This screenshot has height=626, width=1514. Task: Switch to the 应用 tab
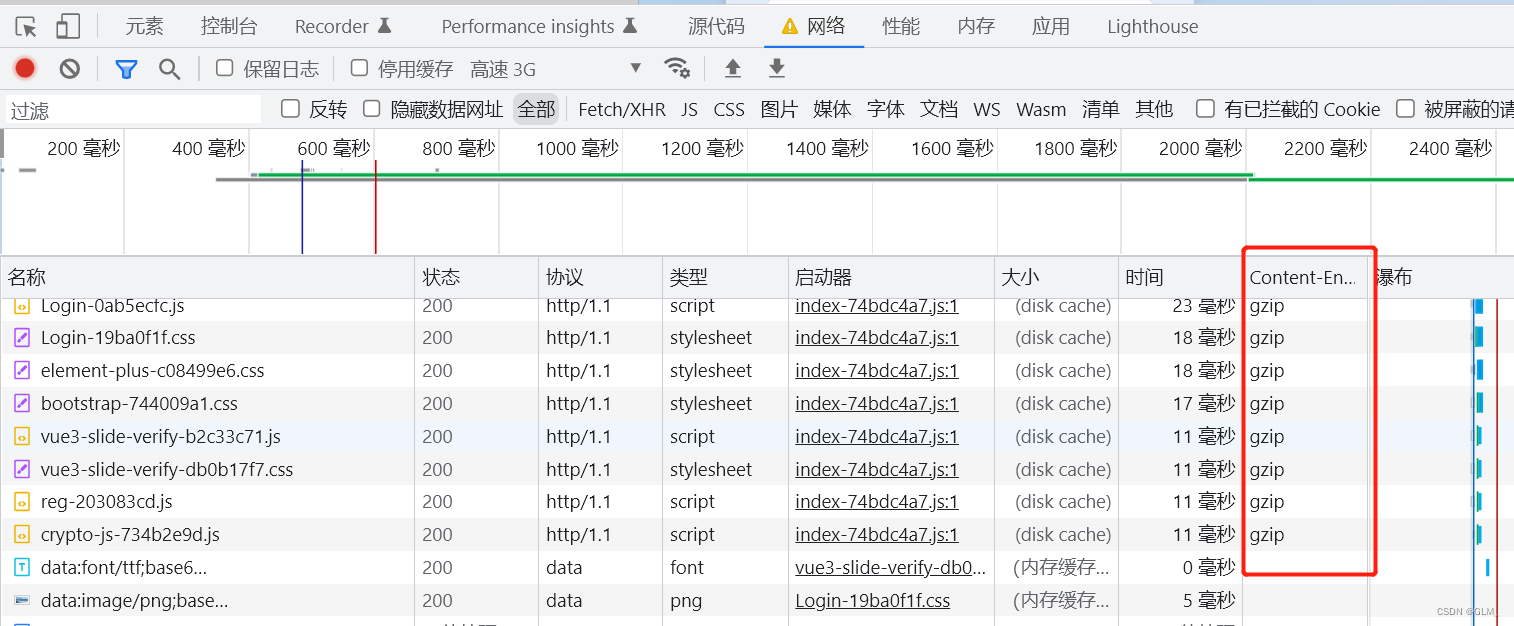tap(1051, 27)
